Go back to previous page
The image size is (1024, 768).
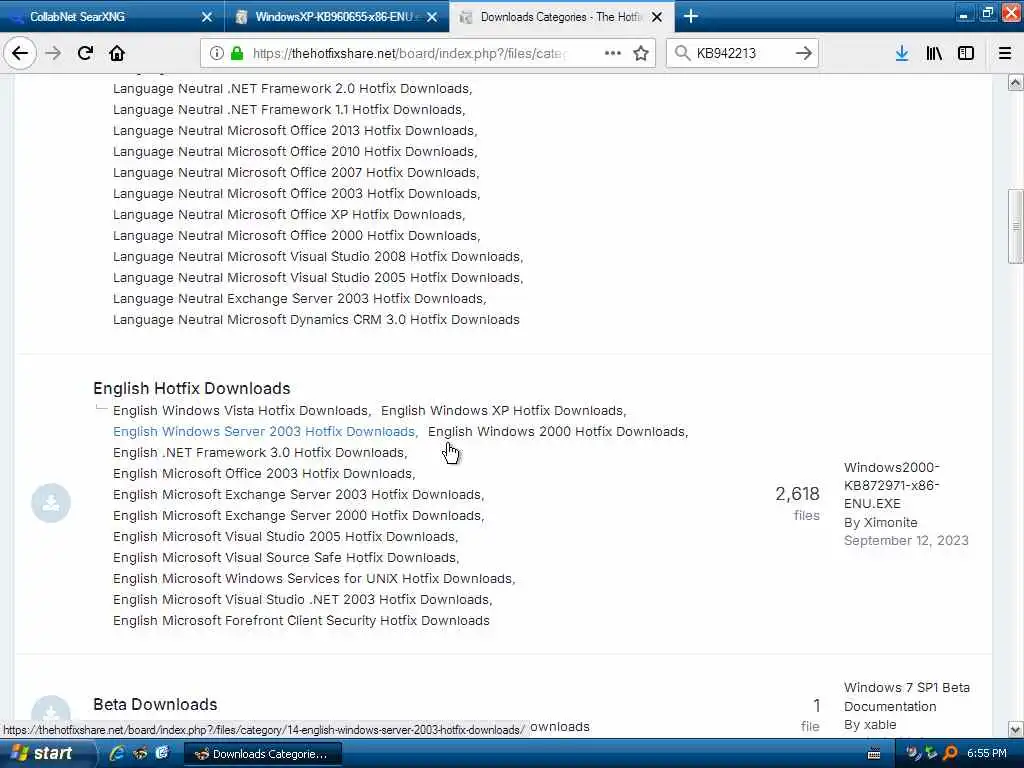[20, 53]
